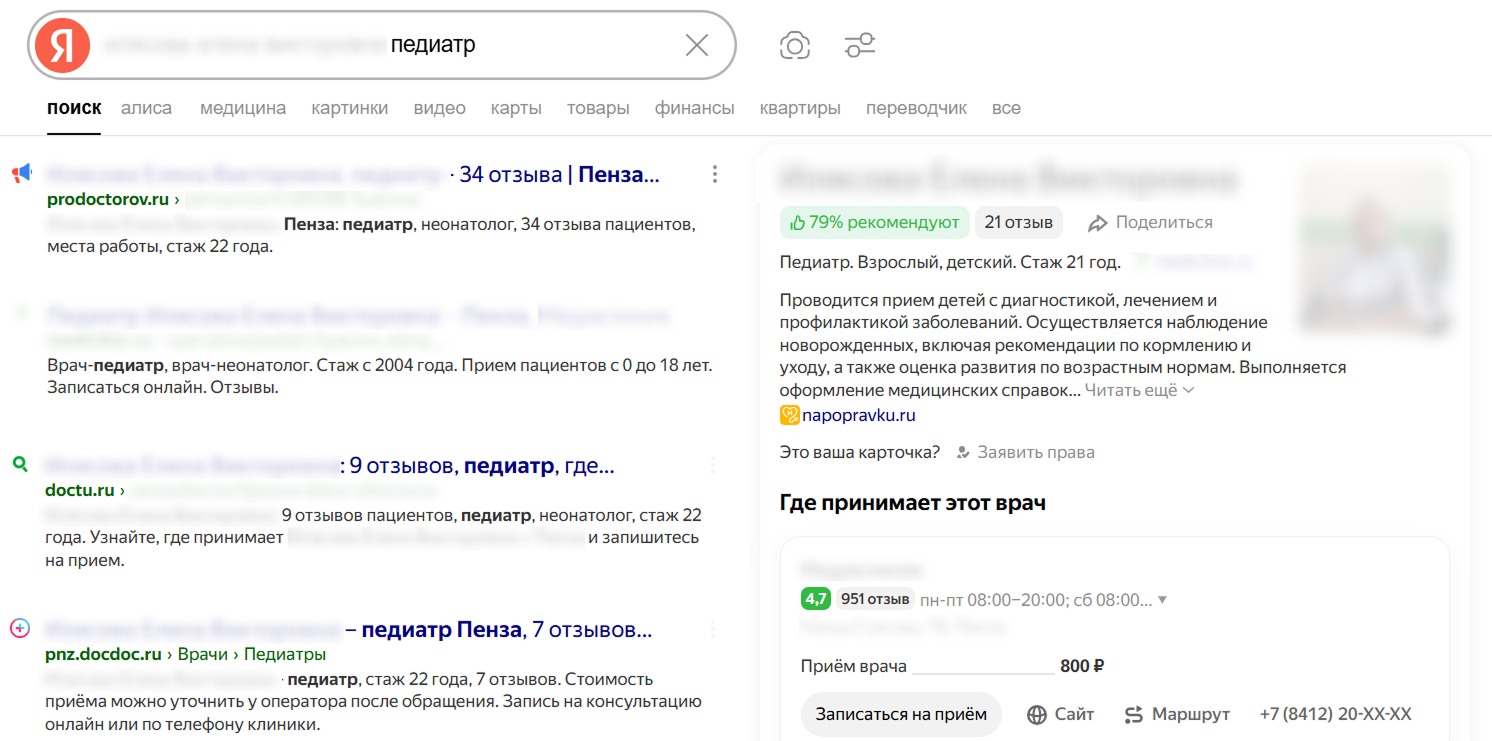The height and width of the screenshot is (741, 1492).
Task: Click the 79% рекомендуют badge
Action: [875, 223]
